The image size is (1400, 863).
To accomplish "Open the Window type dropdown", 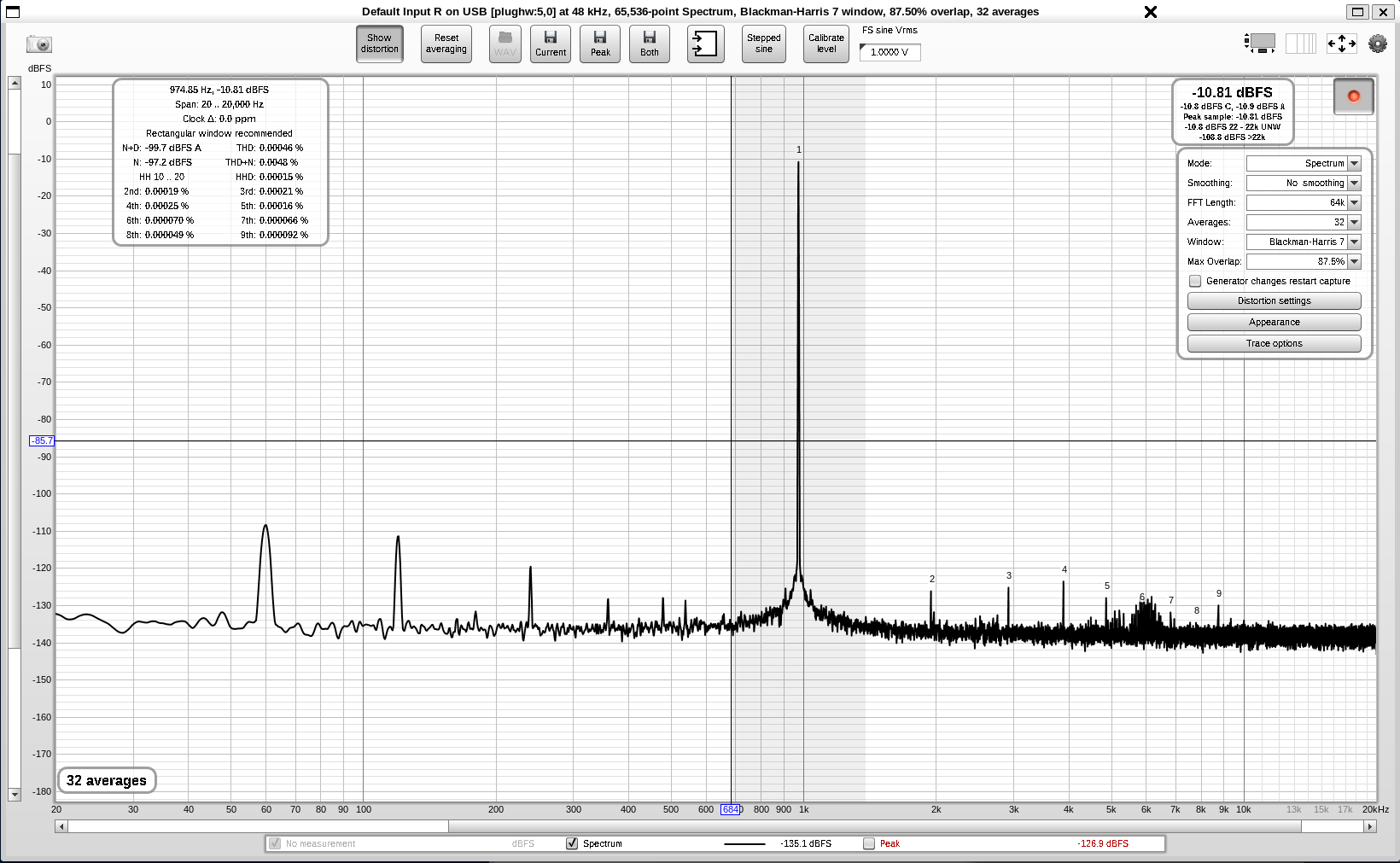I will coord(1304,242).
